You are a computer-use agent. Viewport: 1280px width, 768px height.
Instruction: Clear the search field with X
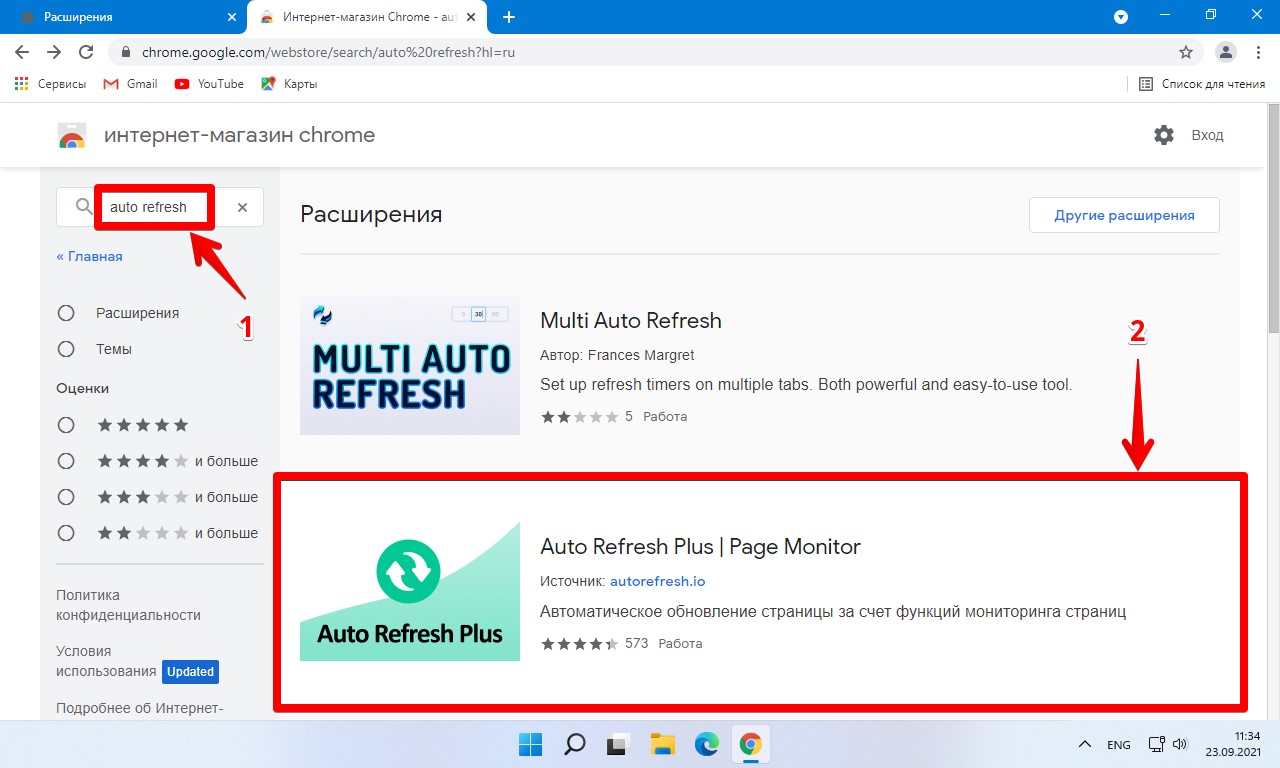(x=242, y=207)
